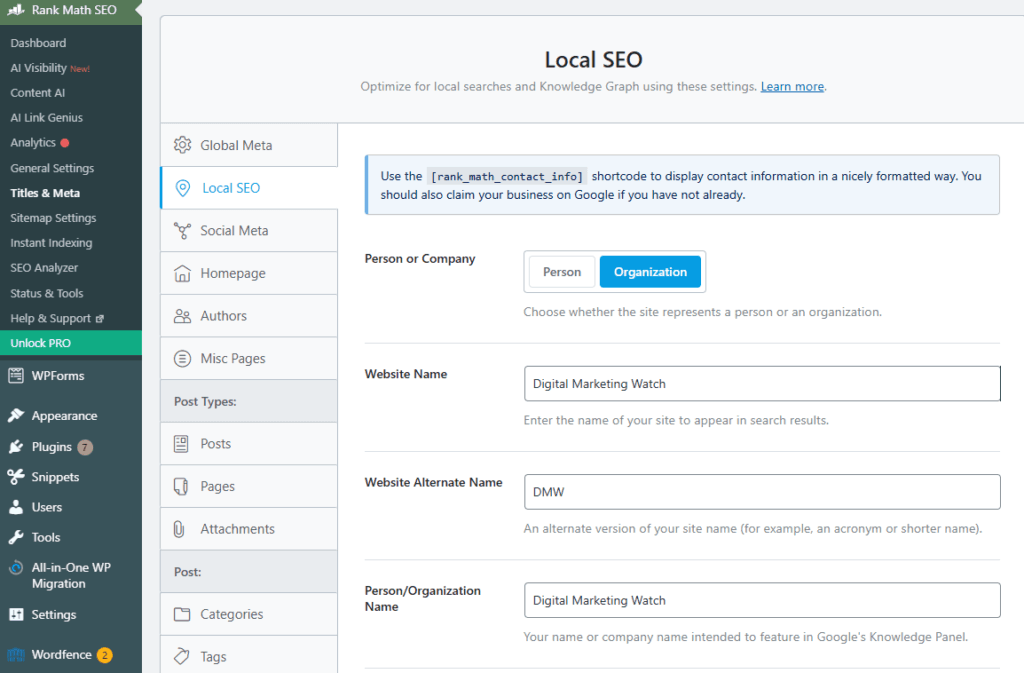Click the Social Meta network icon
1024x673 pixels.
[182, 230]
